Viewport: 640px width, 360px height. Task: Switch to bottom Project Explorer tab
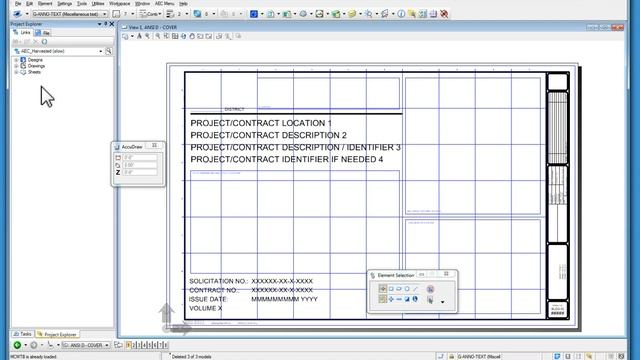(x=57, y=334)
